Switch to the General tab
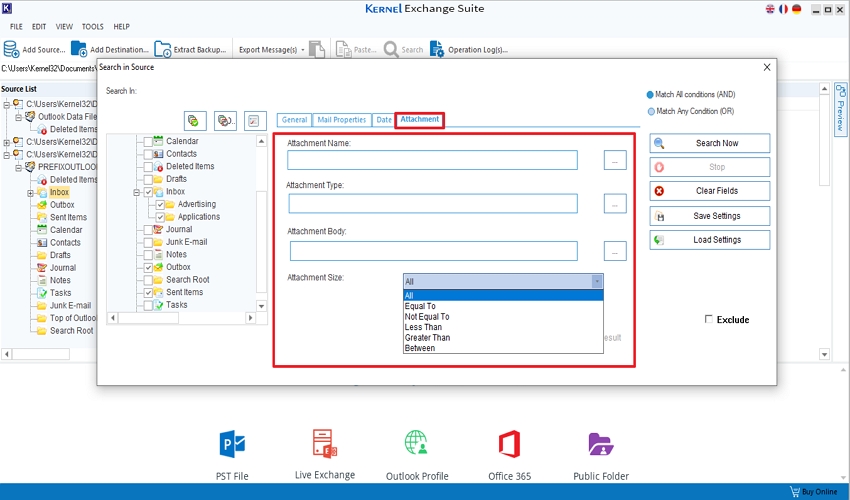The image size is (850, 500). pos(294,120)
